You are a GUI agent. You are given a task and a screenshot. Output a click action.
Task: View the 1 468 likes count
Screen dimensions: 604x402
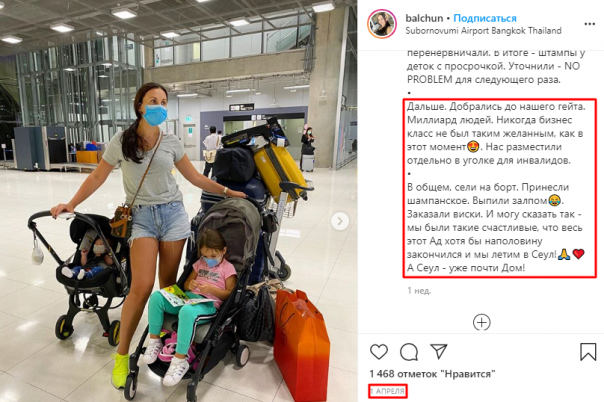(432, 374)
